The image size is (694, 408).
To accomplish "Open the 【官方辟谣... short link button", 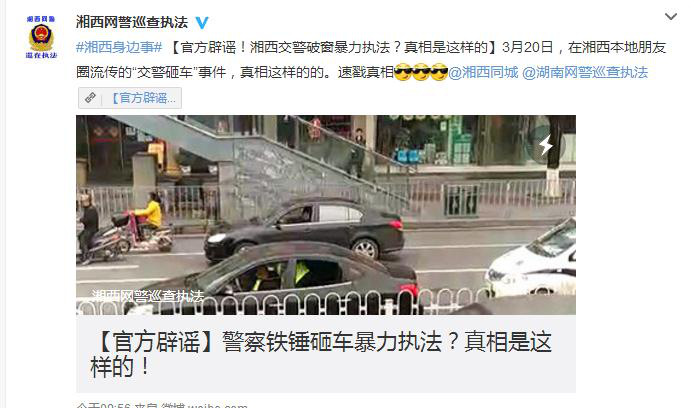I will pos(130,98).
